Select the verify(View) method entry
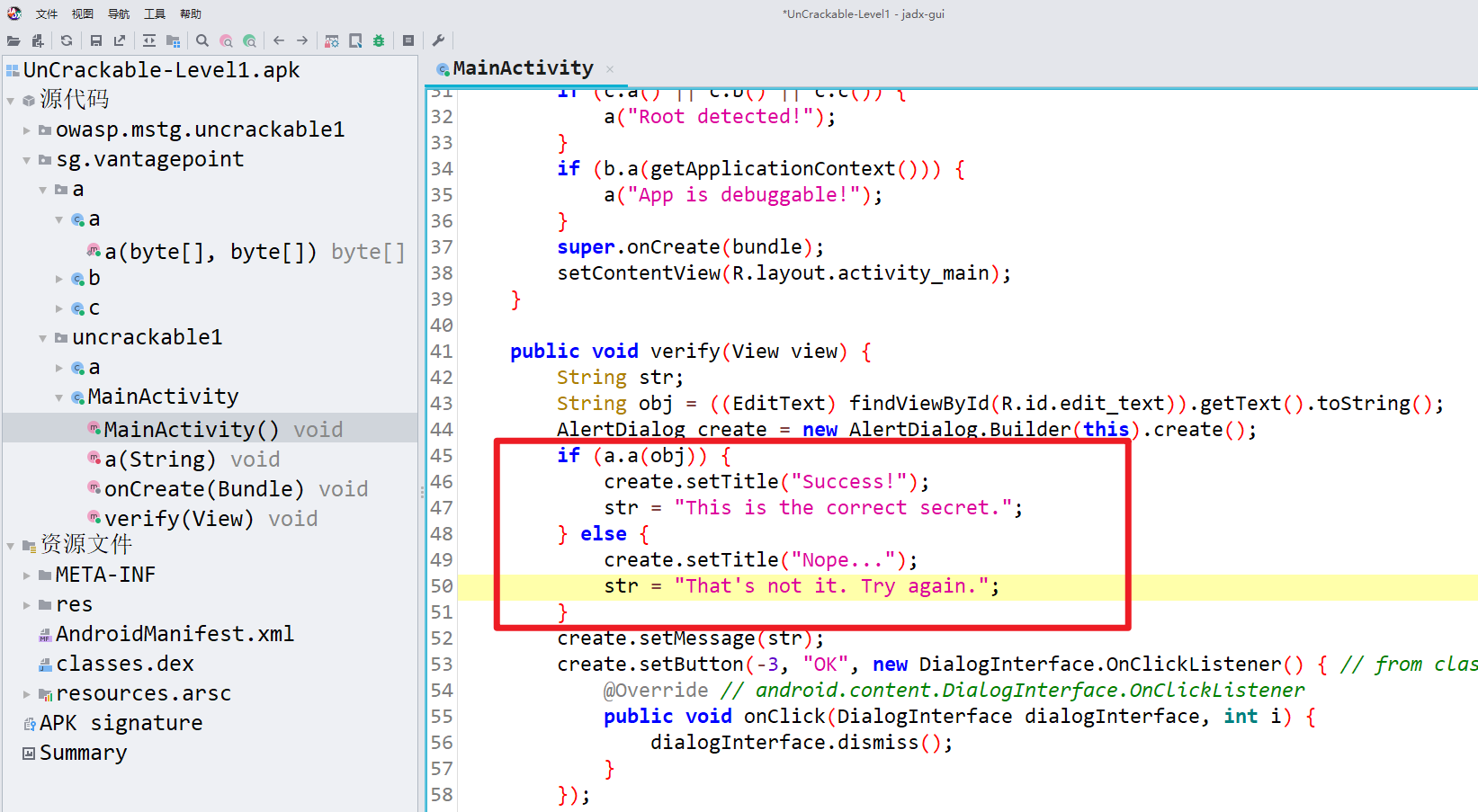1478x812 pixels. point(211,519)
